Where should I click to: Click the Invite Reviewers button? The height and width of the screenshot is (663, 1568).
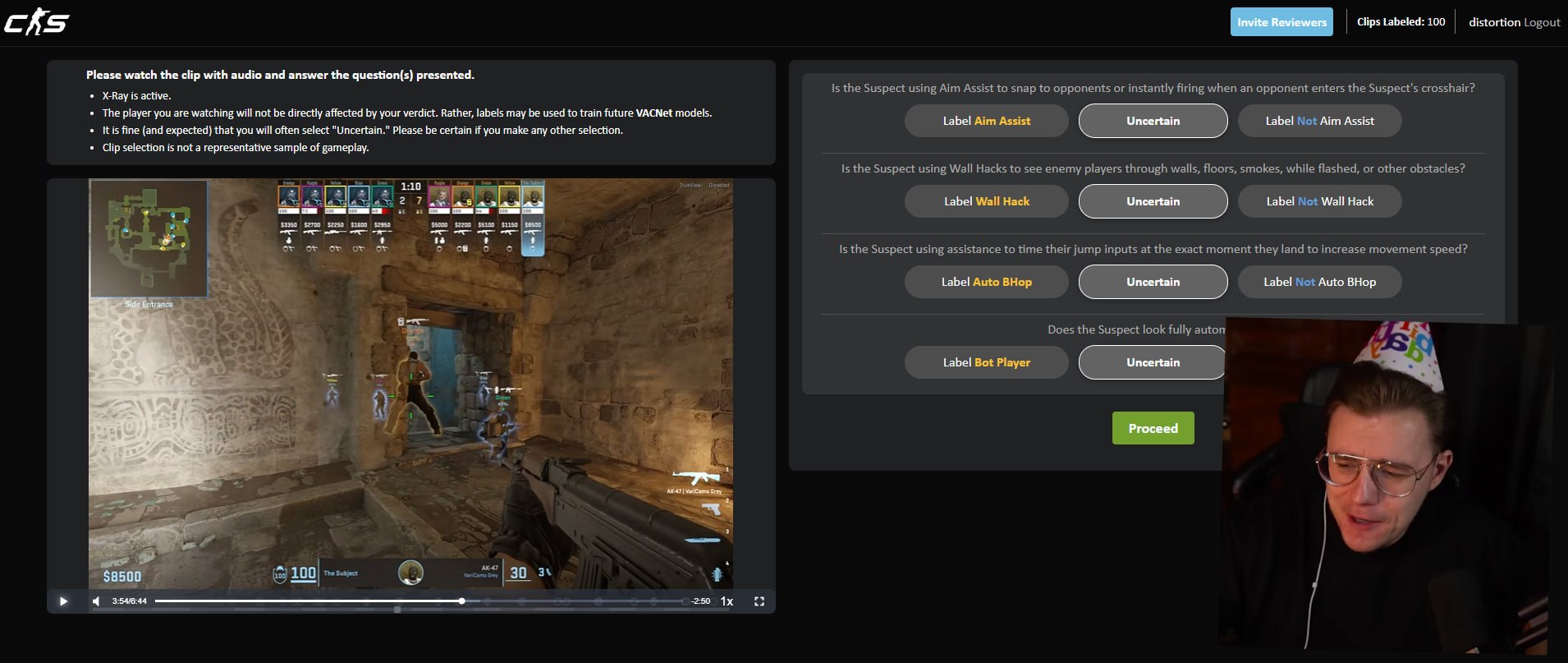pyautogui.click(x=1281, y=22)
